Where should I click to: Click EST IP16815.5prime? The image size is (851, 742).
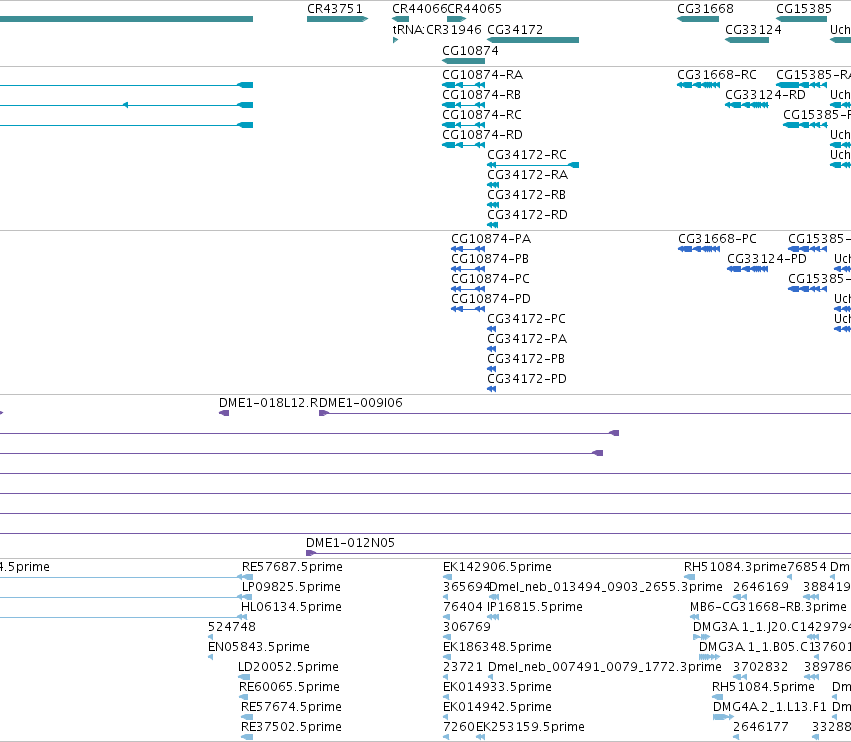(x=535, y=607)
